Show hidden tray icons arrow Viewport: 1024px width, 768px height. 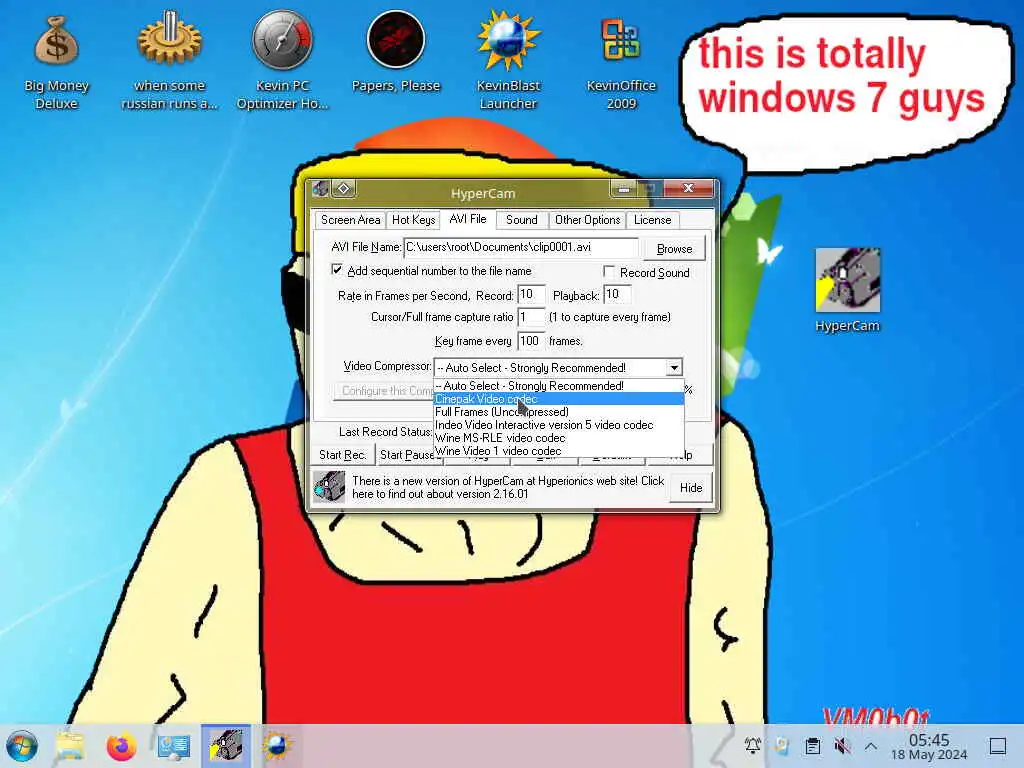coord(871,746)
